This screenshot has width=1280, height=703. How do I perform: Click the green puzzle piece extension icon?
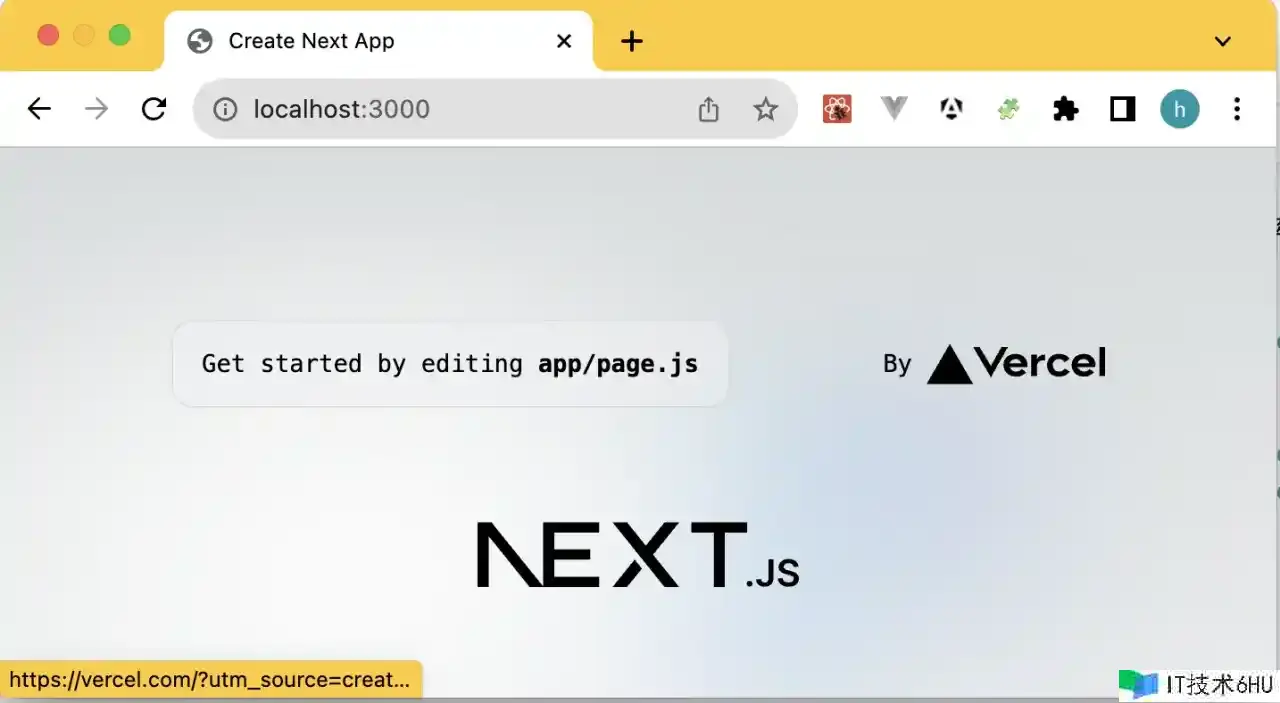1008,109
